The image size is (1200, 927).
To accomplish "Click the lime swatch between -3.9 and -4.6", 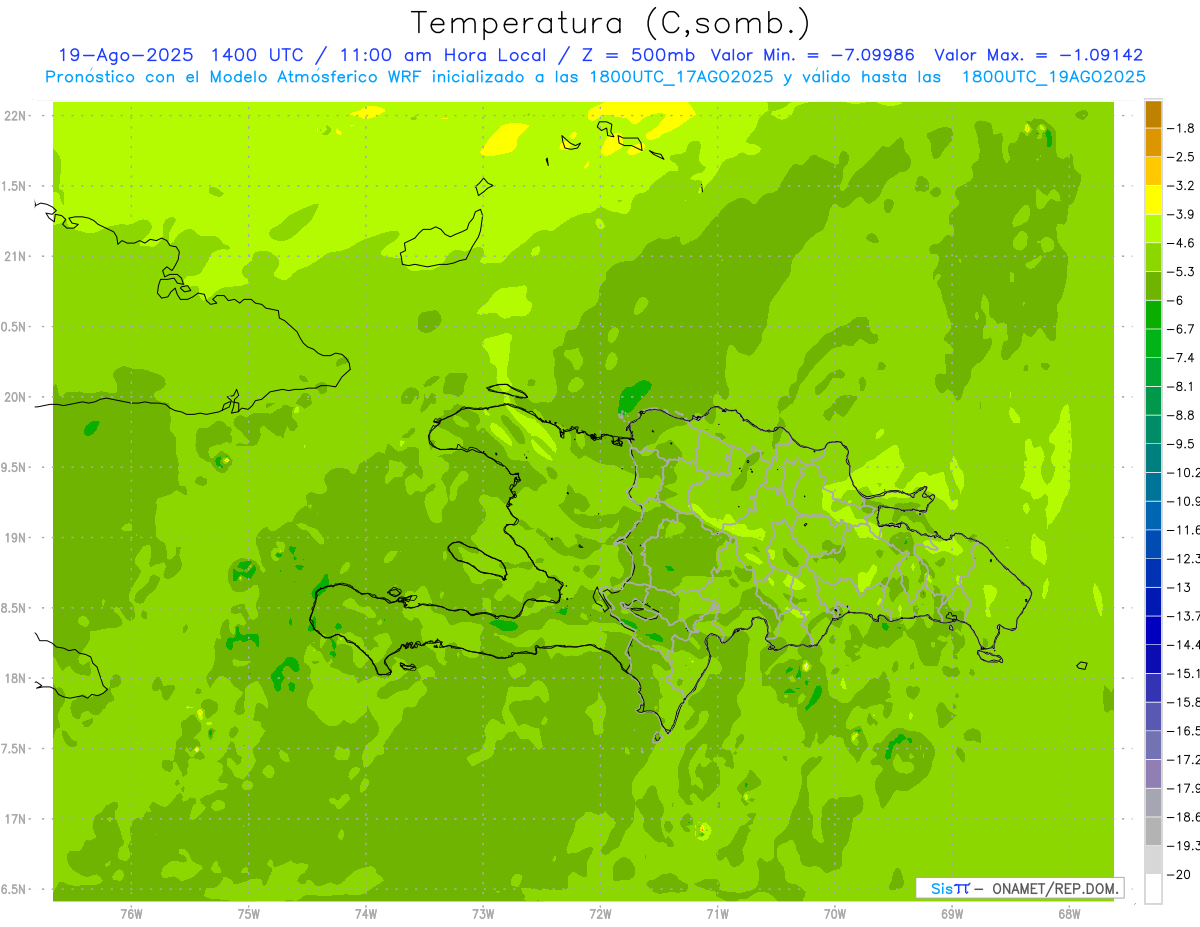I will [x=1153, y=229].
